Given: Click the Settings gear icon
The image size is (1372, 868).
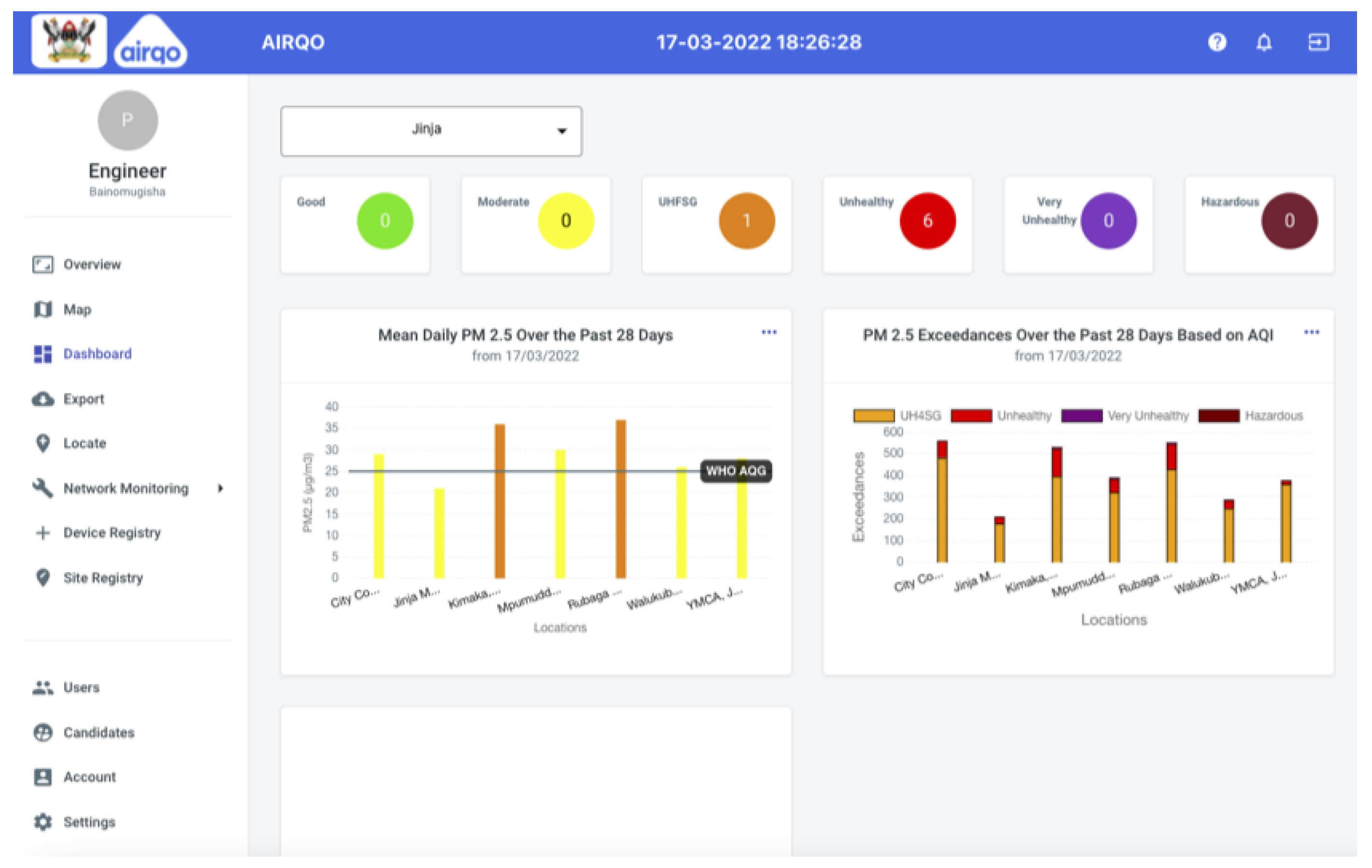Looking at the screenshot, I should pos(43,821).
